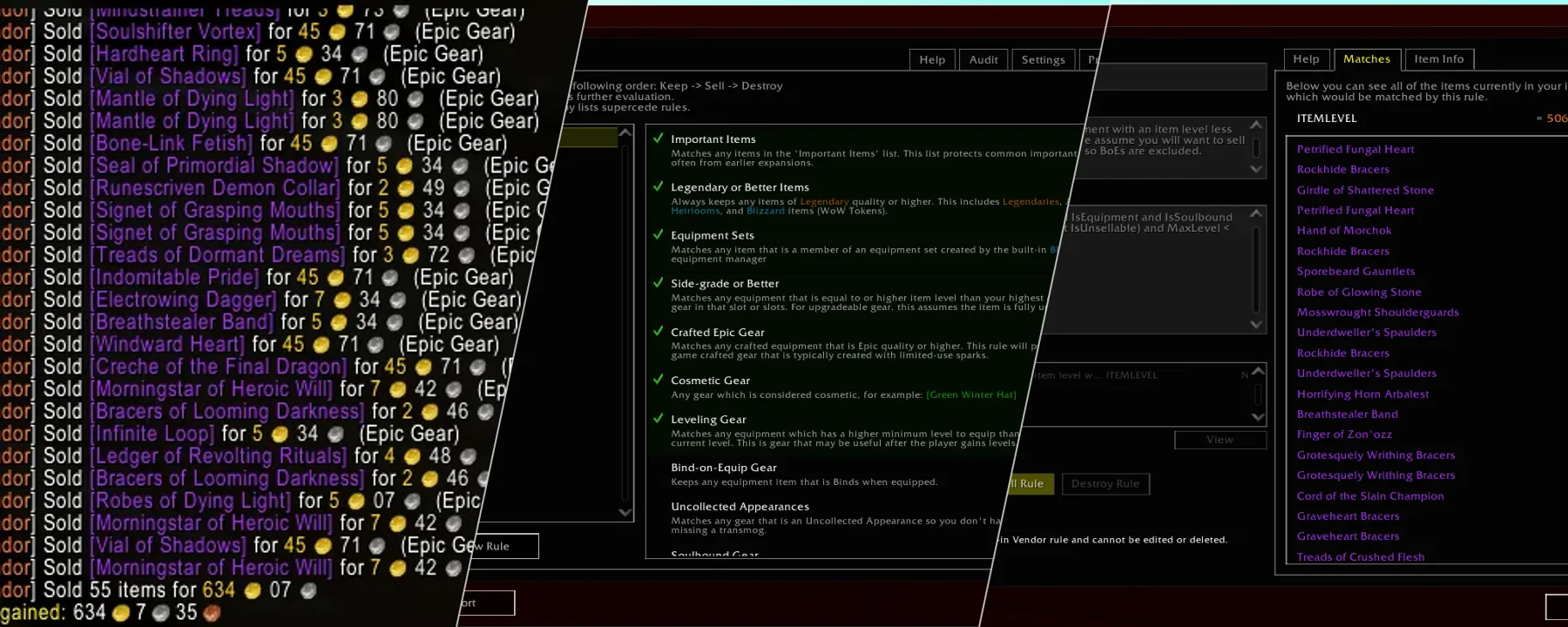Screen dimensions: 1568x627
Task: Disable the Leveling Gear rule
Action: click(659, 419)
